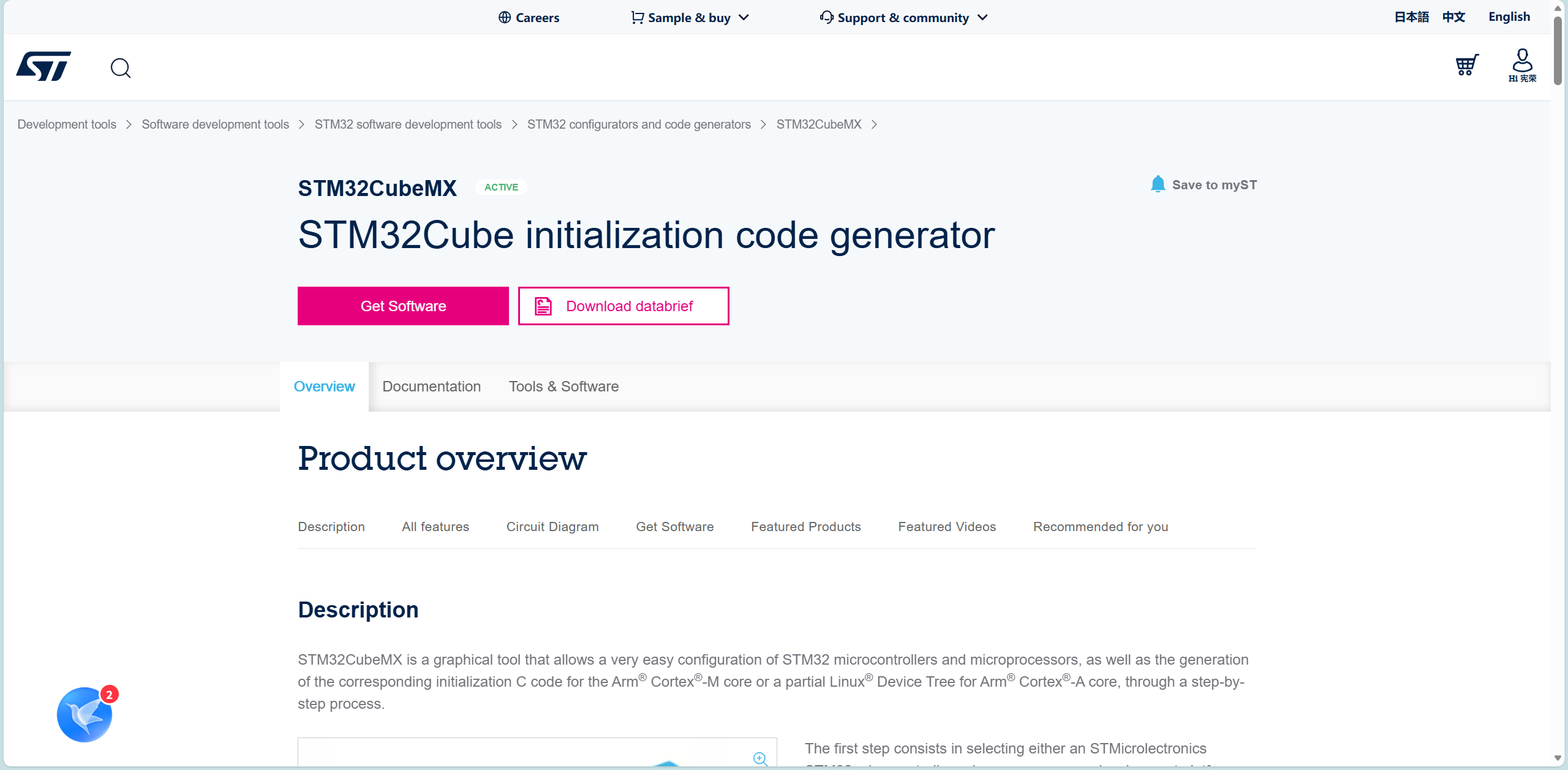Viewport: 1568px width, 770px height.
Task: Click the bold "Description" section heading
Action: point(358,610)
